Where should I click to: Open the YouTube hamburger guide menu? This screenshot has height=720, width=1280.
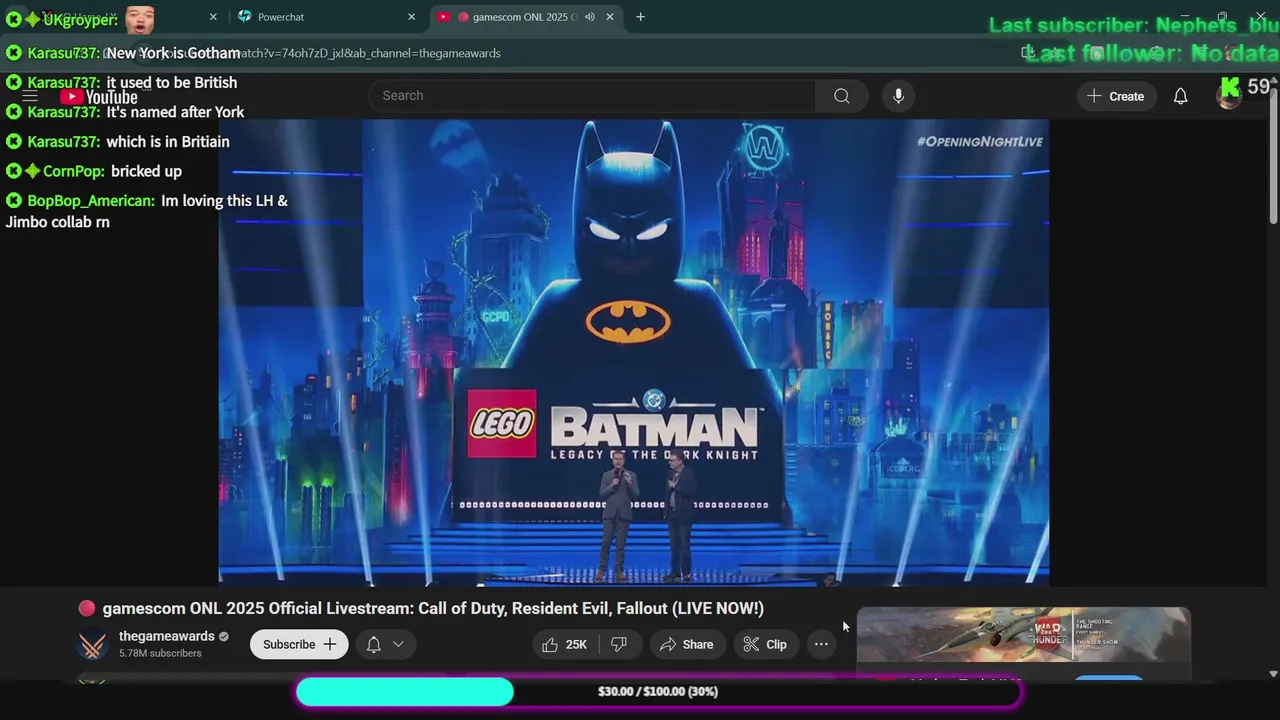point(30,96)
